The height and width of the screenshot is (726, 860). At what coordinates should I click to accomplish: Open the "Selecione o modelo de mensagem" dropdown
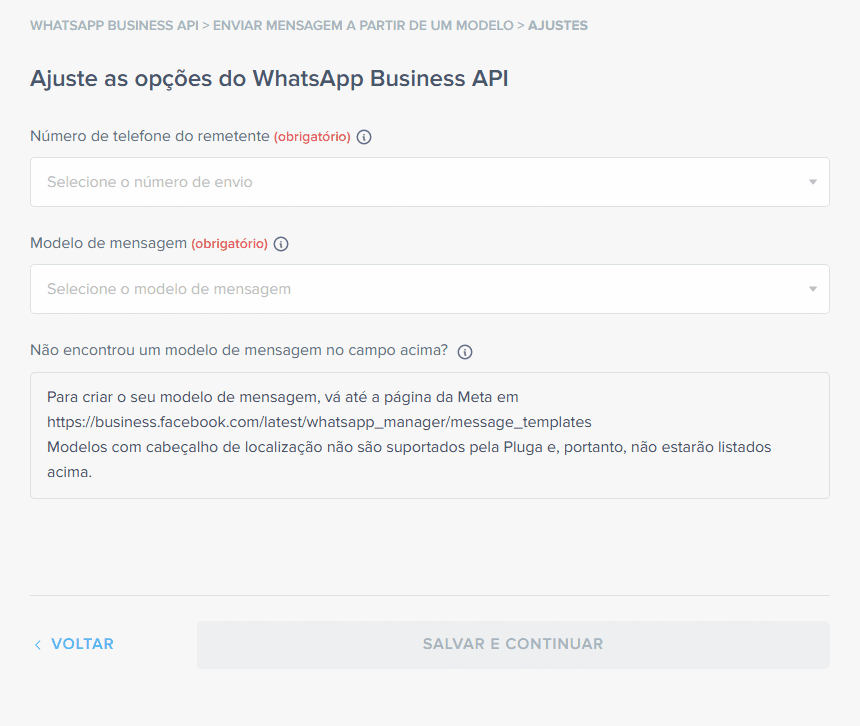(x=430, y=289)
